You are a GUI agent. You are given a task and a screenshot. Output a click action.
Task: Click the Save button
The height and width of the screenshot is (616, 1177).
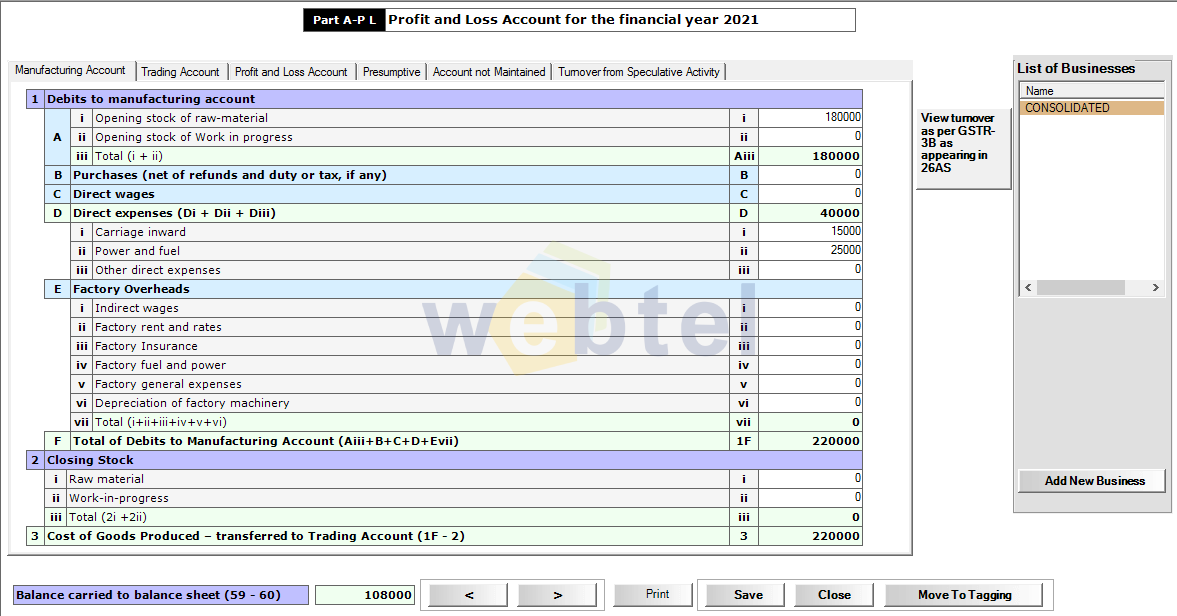tap(748, 595)
